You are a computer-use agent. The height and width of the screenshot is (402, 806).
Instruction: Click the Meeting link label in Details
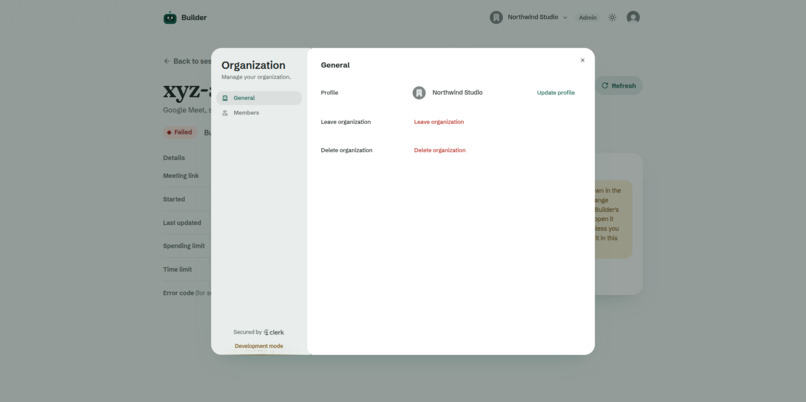[x=181, y=176]
